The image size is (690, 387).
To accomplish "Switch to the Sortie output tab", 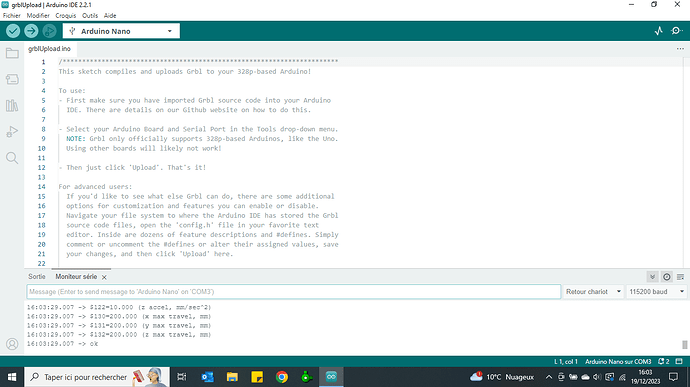I will pos(37,276).
